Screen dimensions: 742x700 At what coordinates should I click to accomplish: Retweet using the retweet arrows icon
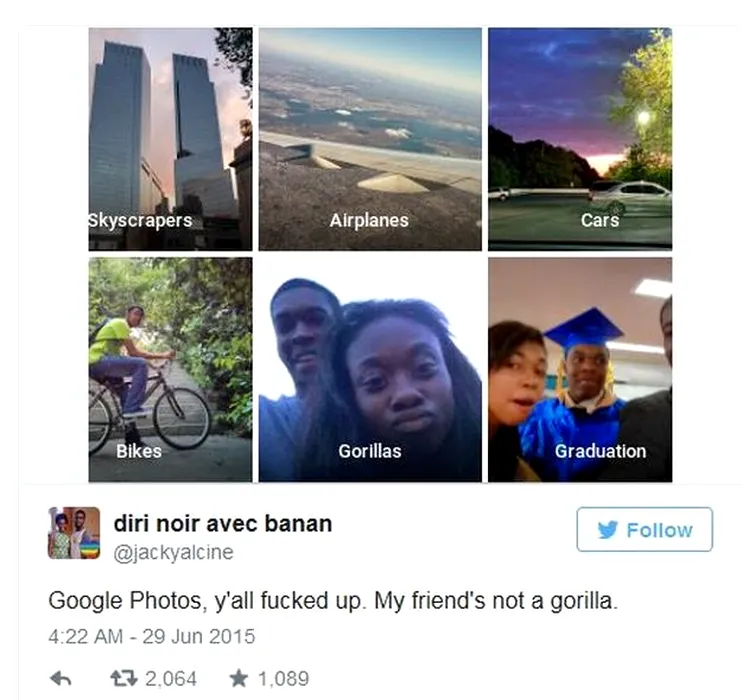click(x=124, y=679)
